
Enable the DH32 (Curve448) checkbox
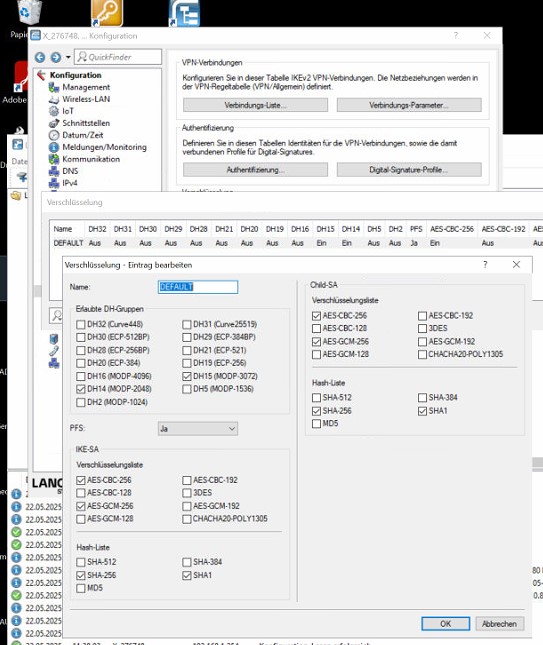point(81,325)
